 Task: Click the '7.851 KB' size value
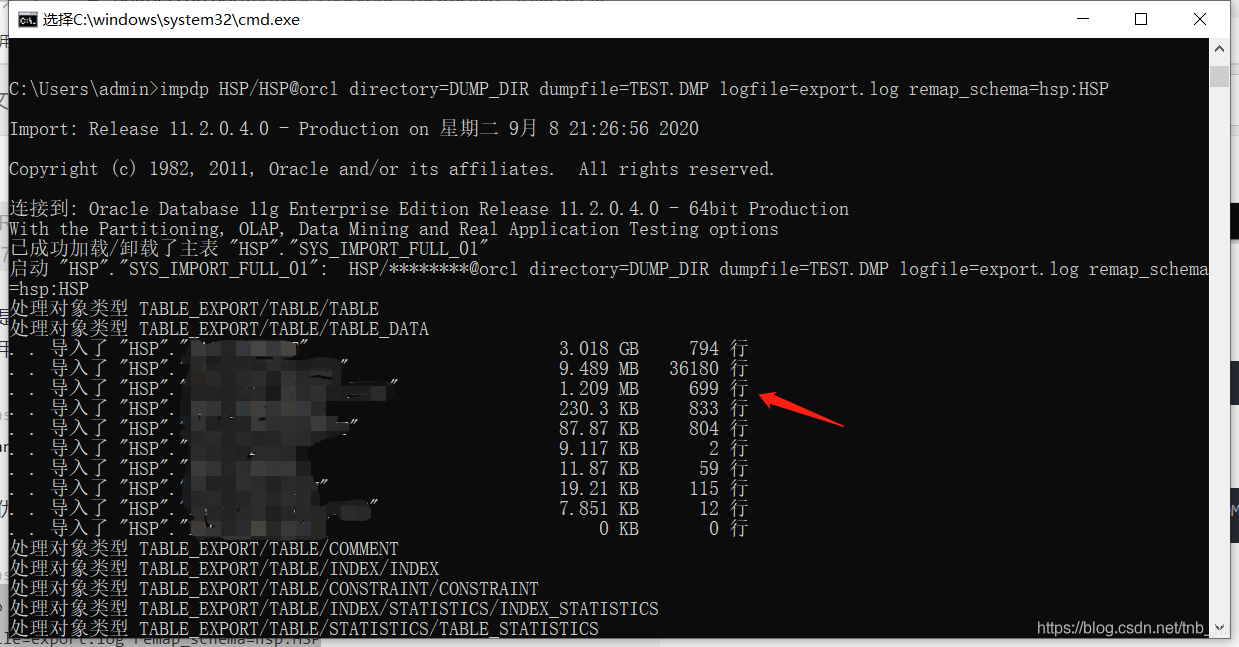pyautogui.click(x=599, y=509)
